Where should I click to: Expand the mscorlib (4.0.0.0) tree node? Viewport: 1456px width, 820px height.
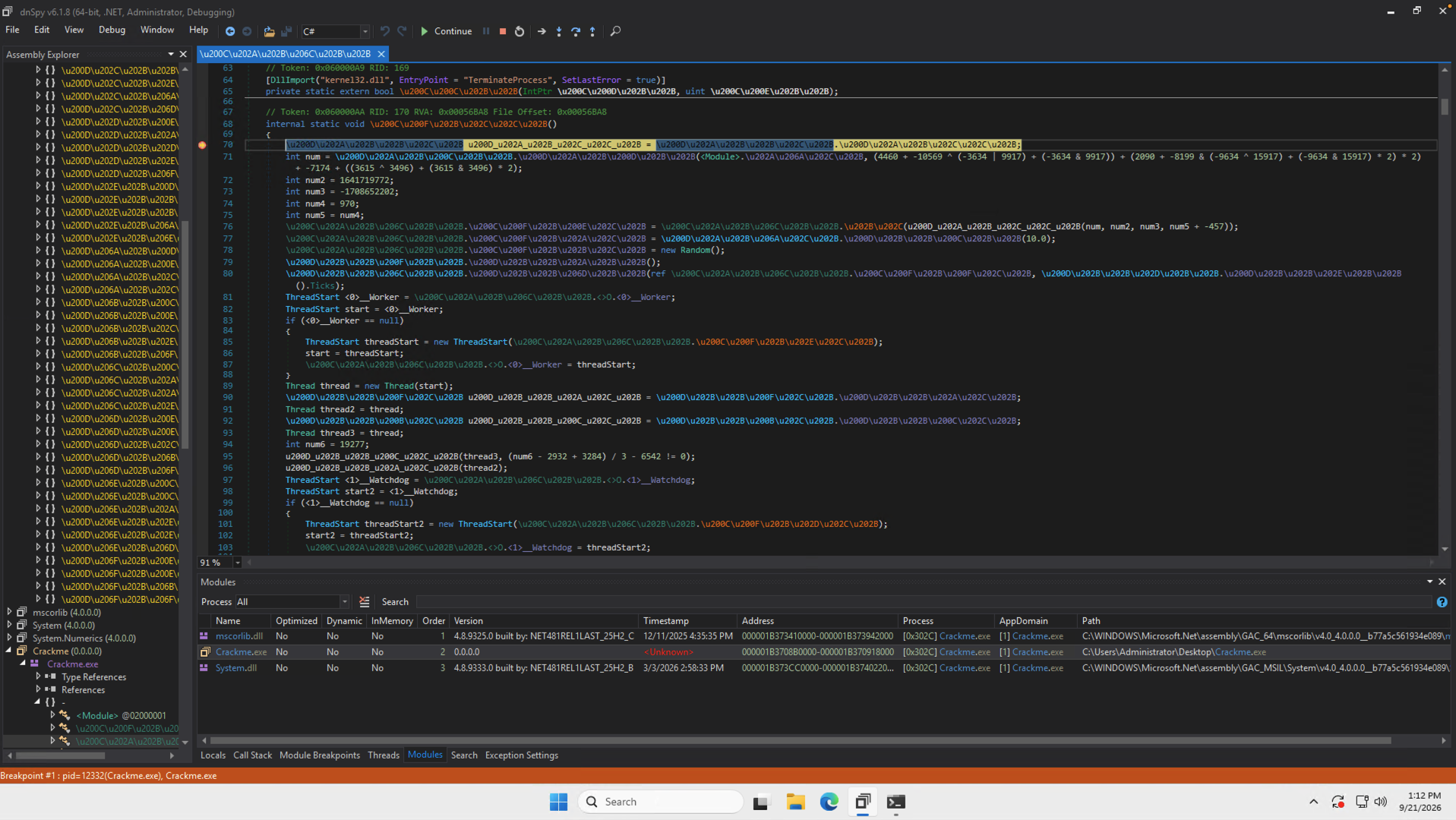(x=9, y=612)
